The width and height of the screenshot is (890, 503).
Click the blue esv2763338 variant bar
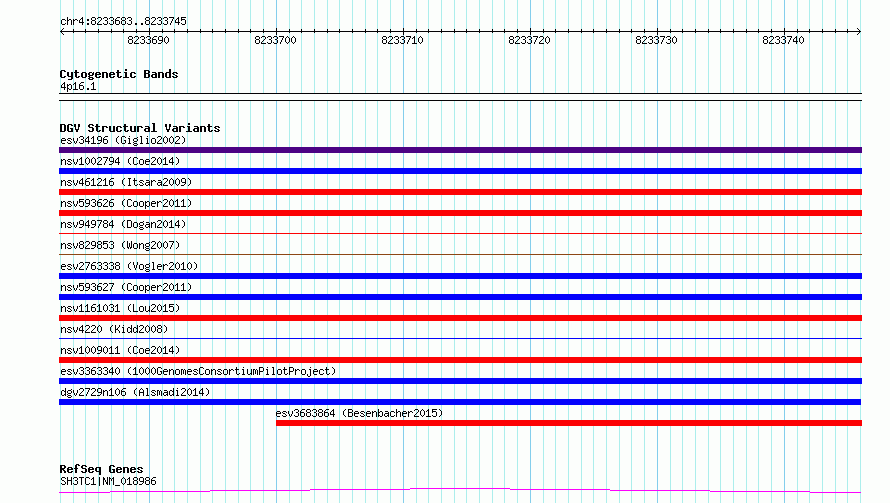click(460, 276)
